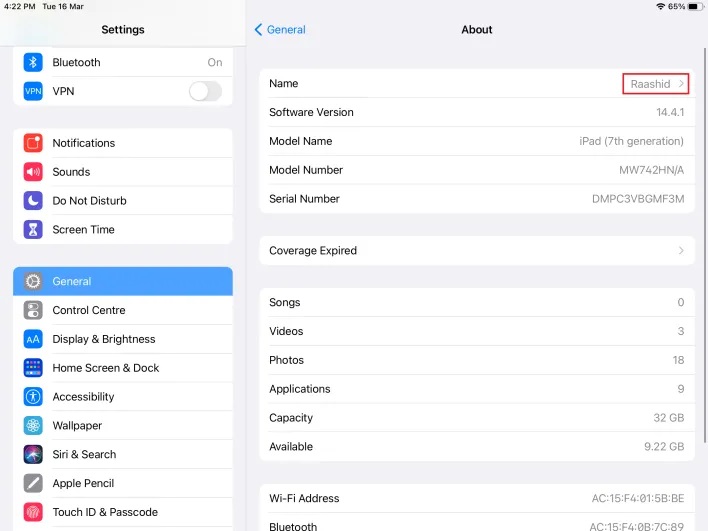Viewport: 708px width, 531px height.
Task: Tap the Wallpaper flower icon
Action: (33, 426)
